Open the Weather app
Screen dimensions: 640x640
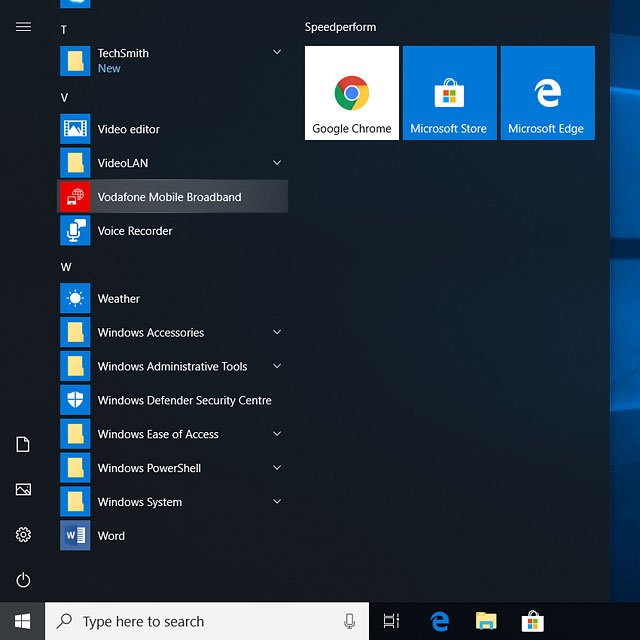point(118,299)
